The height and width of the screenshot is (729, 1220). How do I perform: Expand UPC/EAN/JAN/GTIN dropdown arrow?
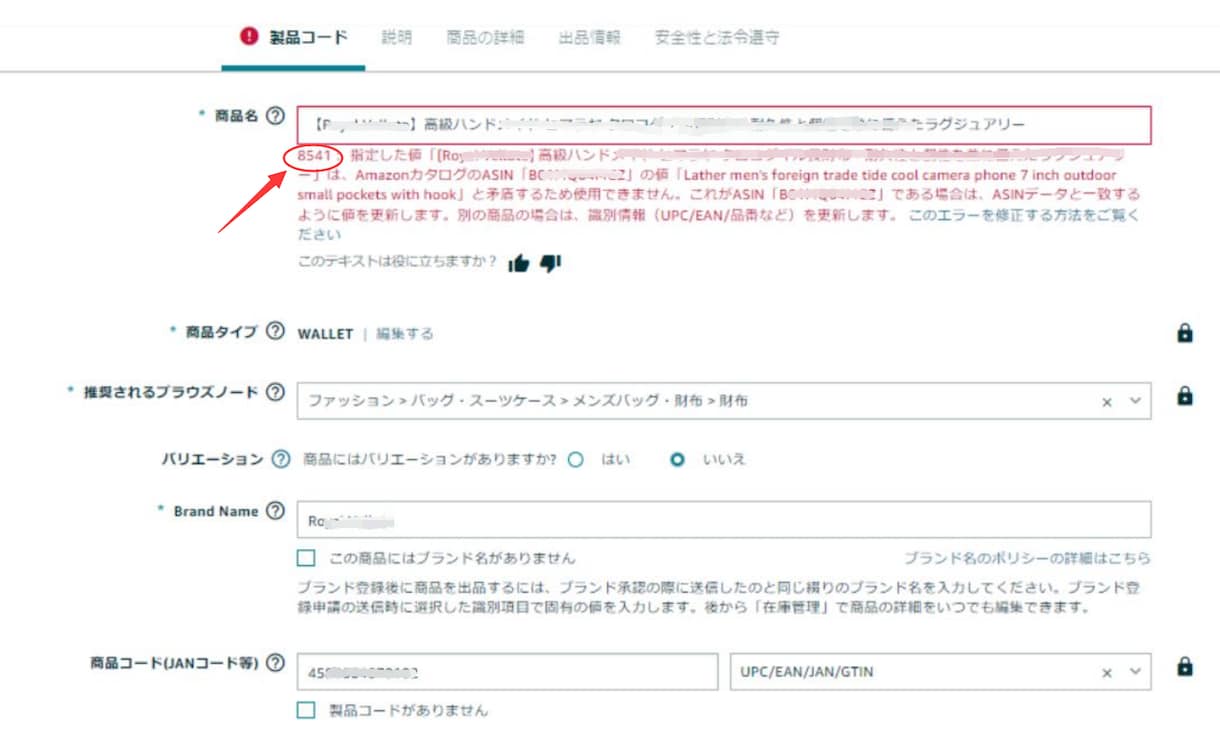[x=1134, y=672]
